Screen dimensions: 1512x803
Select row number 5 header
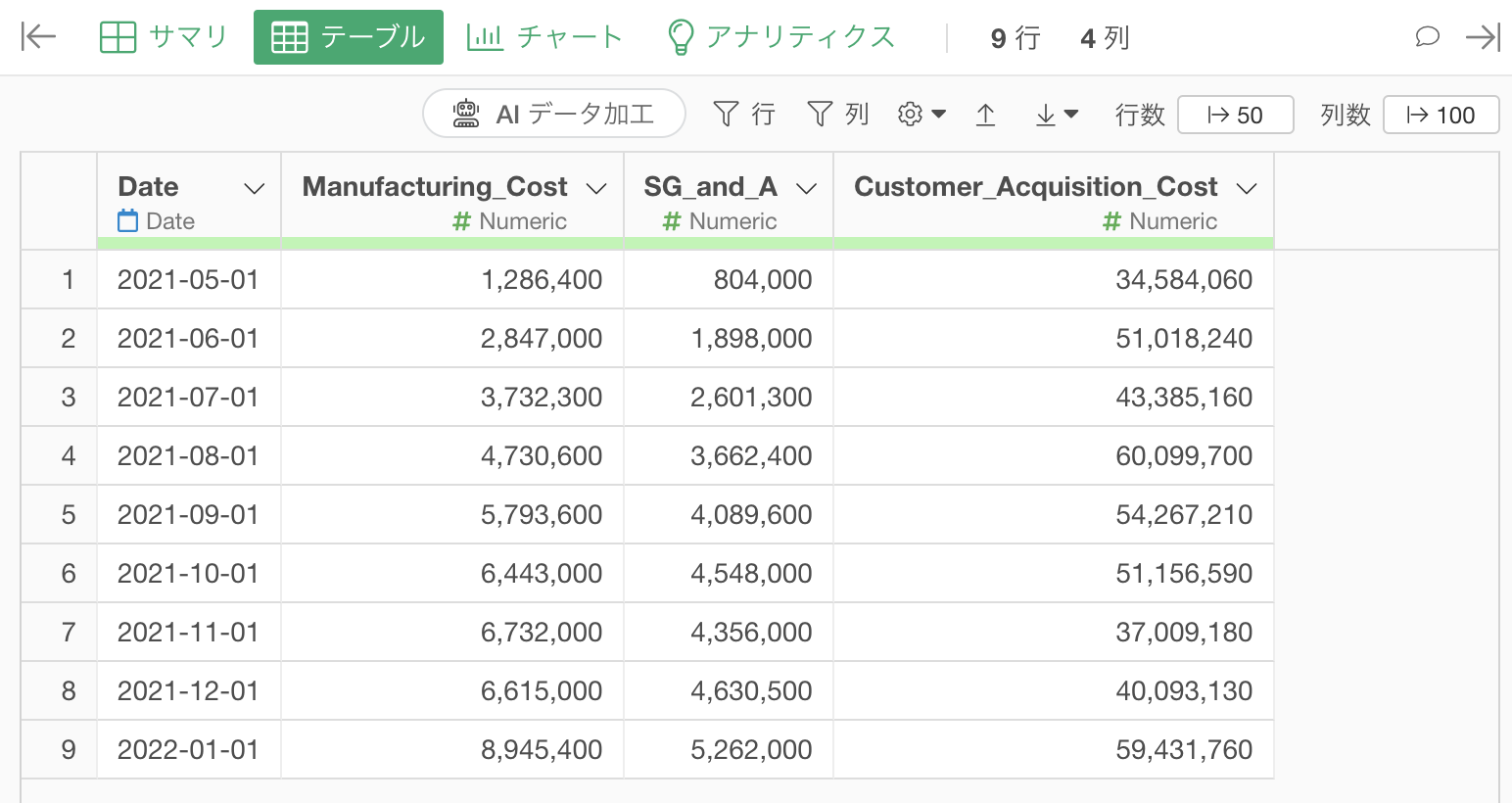click(59, 515)
